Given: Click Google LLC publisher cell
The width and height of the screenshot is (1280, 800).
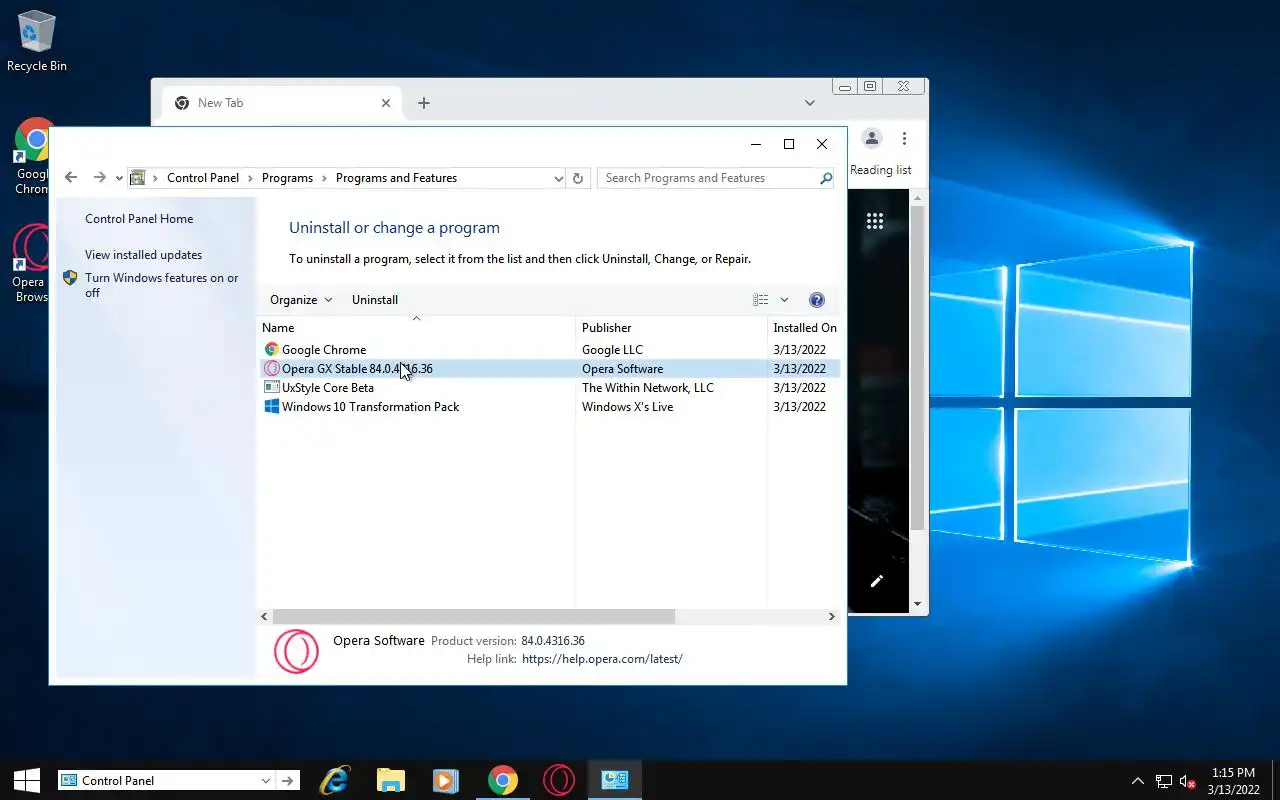Looking at the screenshot, I should coord(612,350).
